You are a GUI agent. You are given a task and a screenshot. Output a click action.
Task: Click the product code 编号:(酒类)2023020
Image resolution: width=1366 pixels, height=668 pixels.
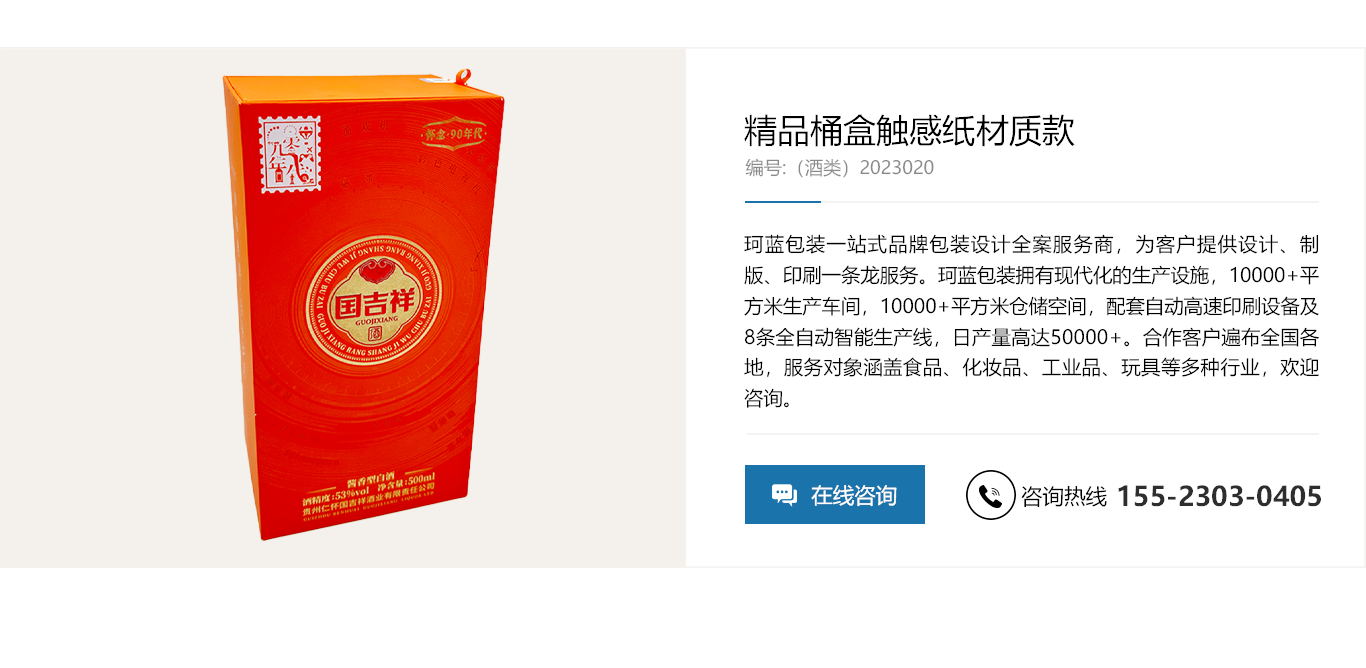click(839, 168)
